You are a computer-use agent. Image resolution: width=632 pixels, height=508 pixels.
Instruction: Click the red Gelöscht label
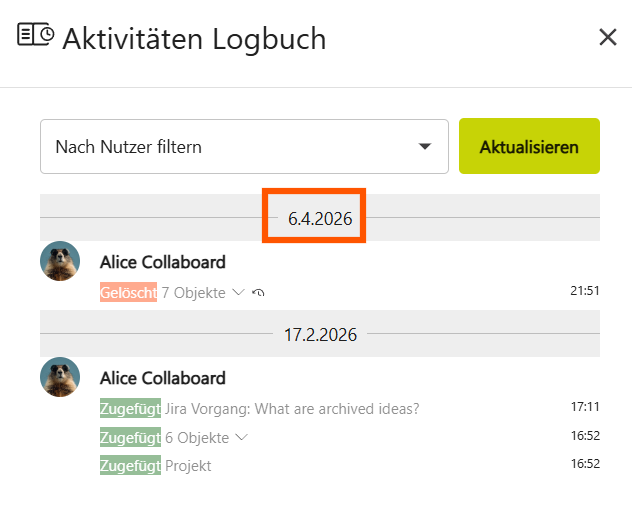click(x=129, y=293)
